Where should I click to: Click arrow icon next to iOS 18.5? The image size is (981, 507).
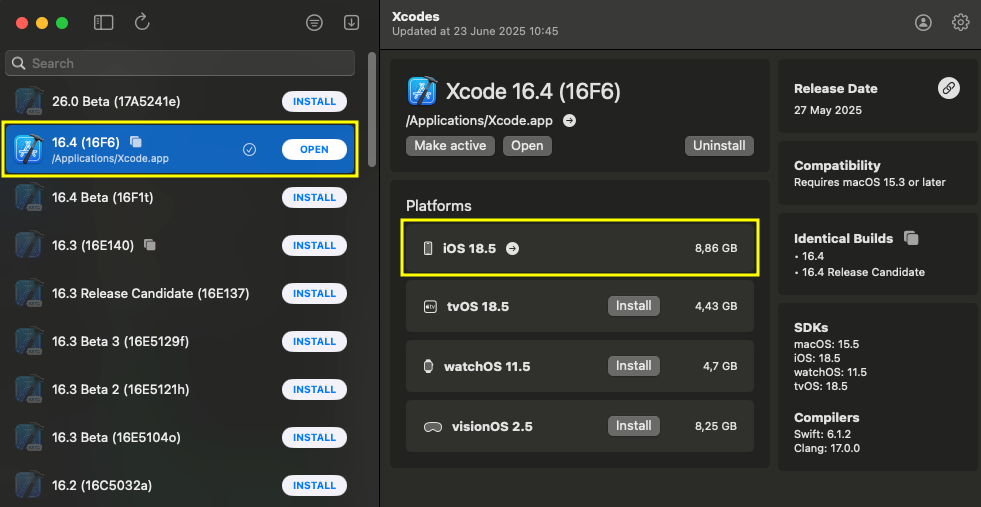512,248
